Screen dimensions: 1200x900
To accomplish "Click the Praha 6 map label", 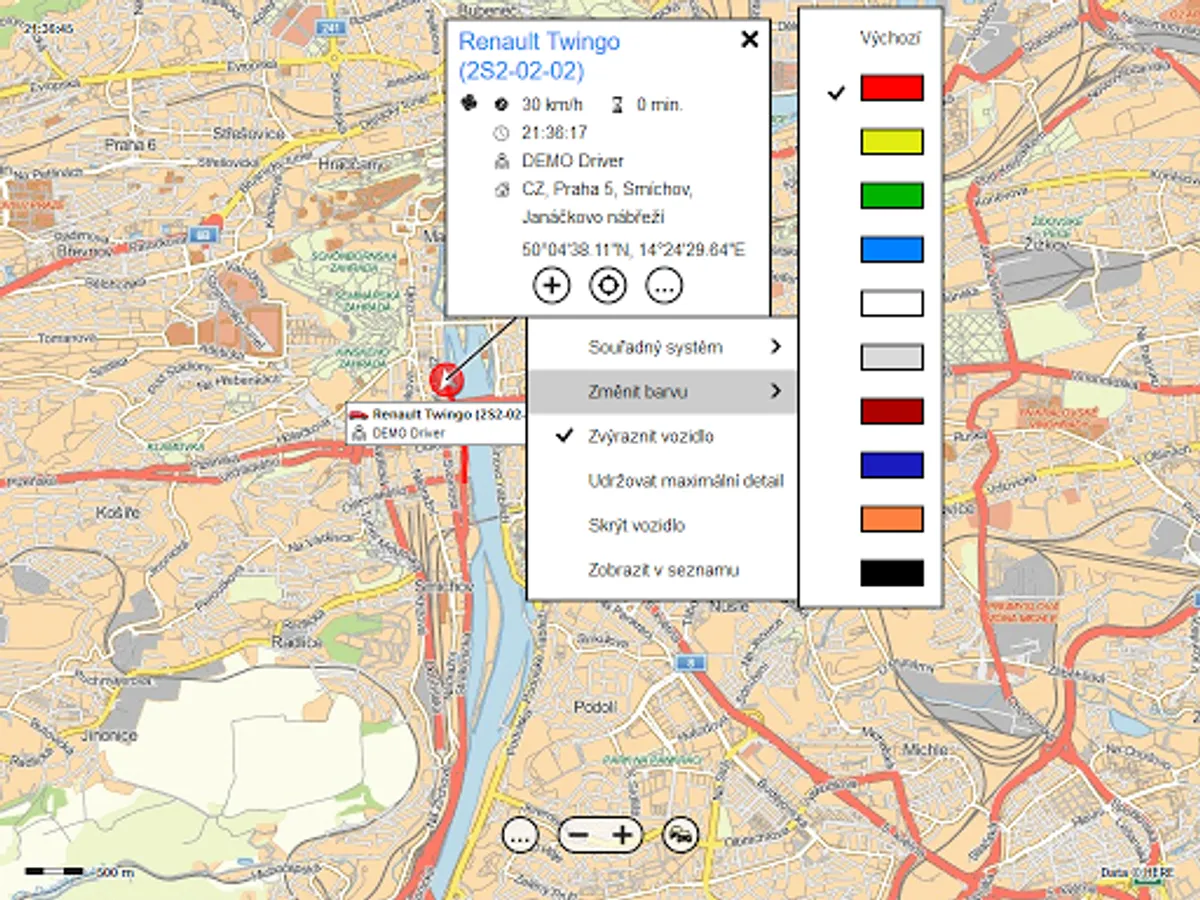I will pyautogui.click(x=130, y=144).
